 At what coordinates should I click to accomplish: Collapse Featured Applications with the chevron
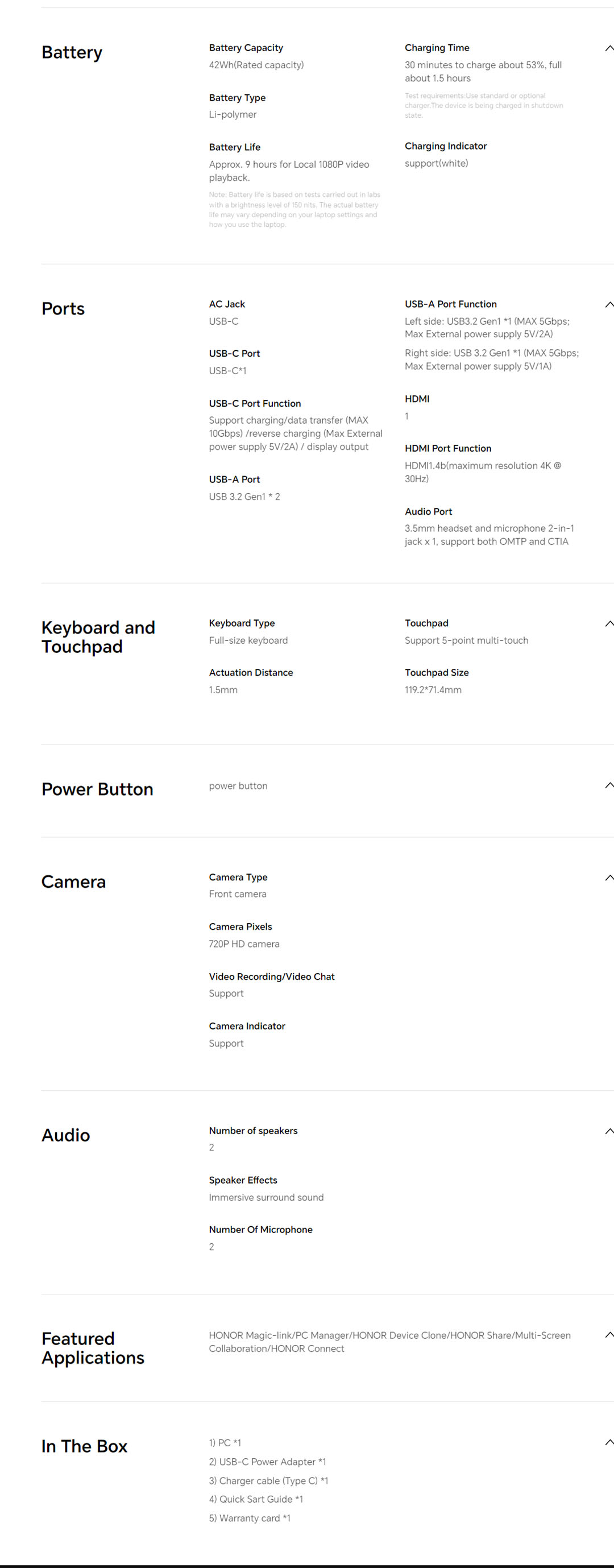[608, 1335]
